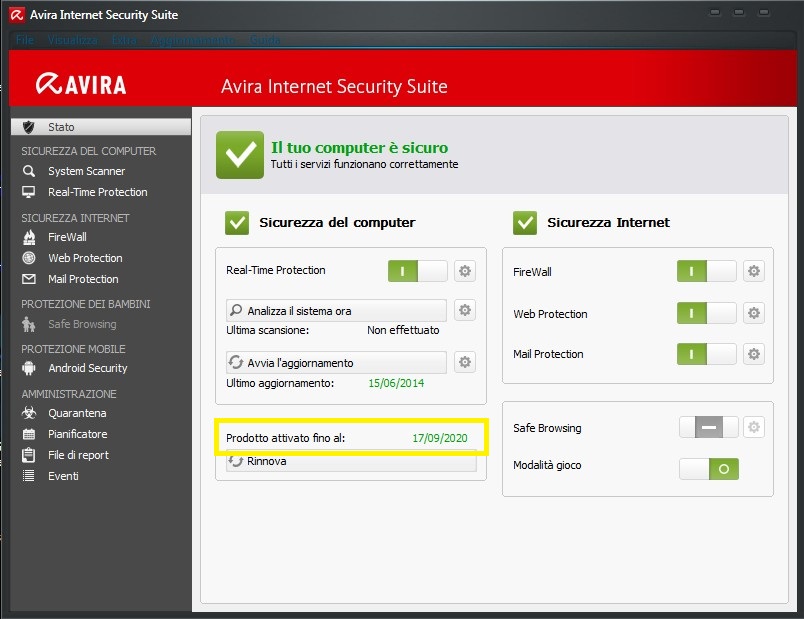Click 'Tutti i servizi funzionano correttamente' text
804x619 pixels.
coord(365,164)
